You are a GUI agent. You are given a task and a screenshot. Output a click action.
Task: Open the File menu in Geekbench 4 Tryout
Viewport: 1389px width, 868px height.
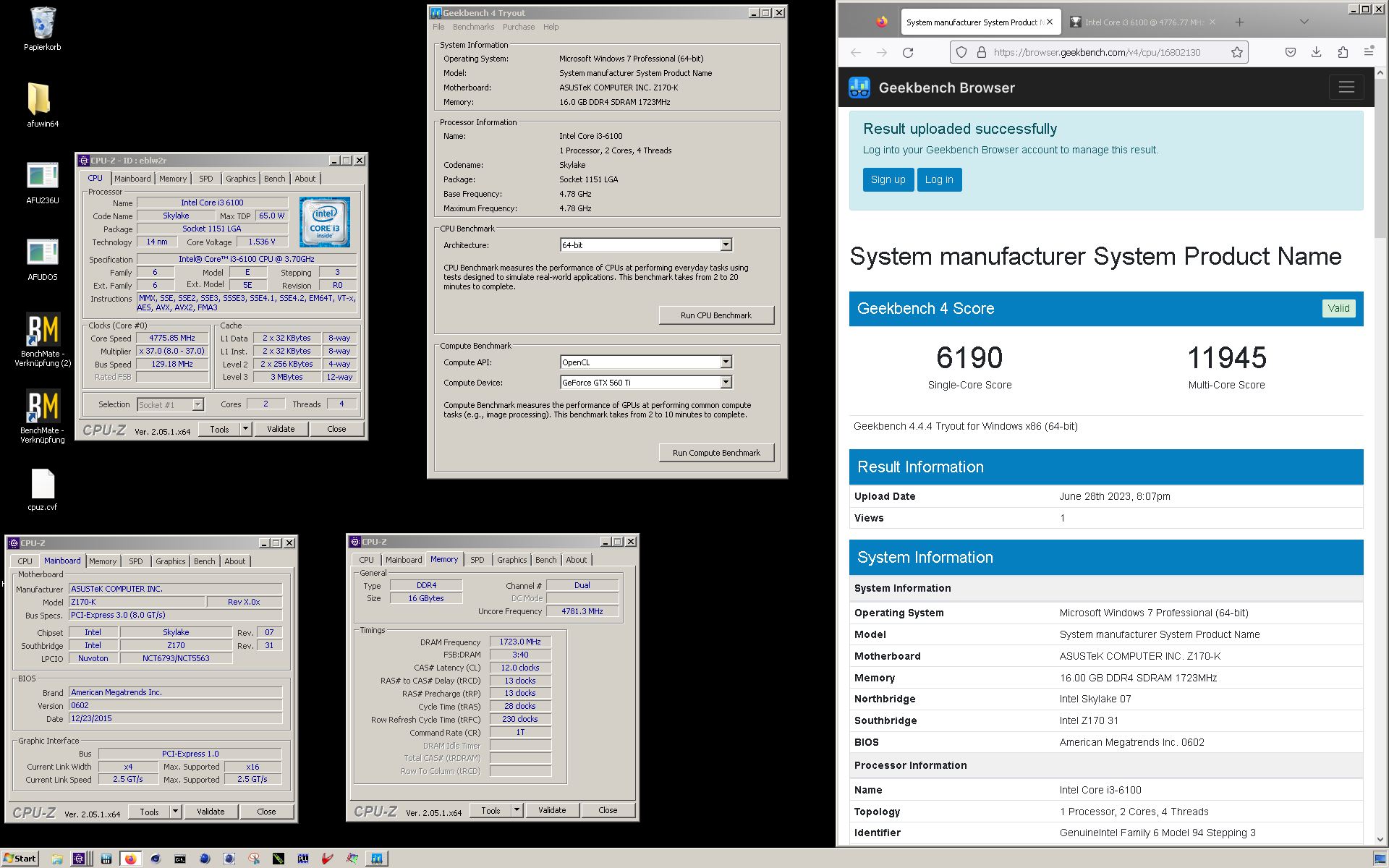(438, 27)
